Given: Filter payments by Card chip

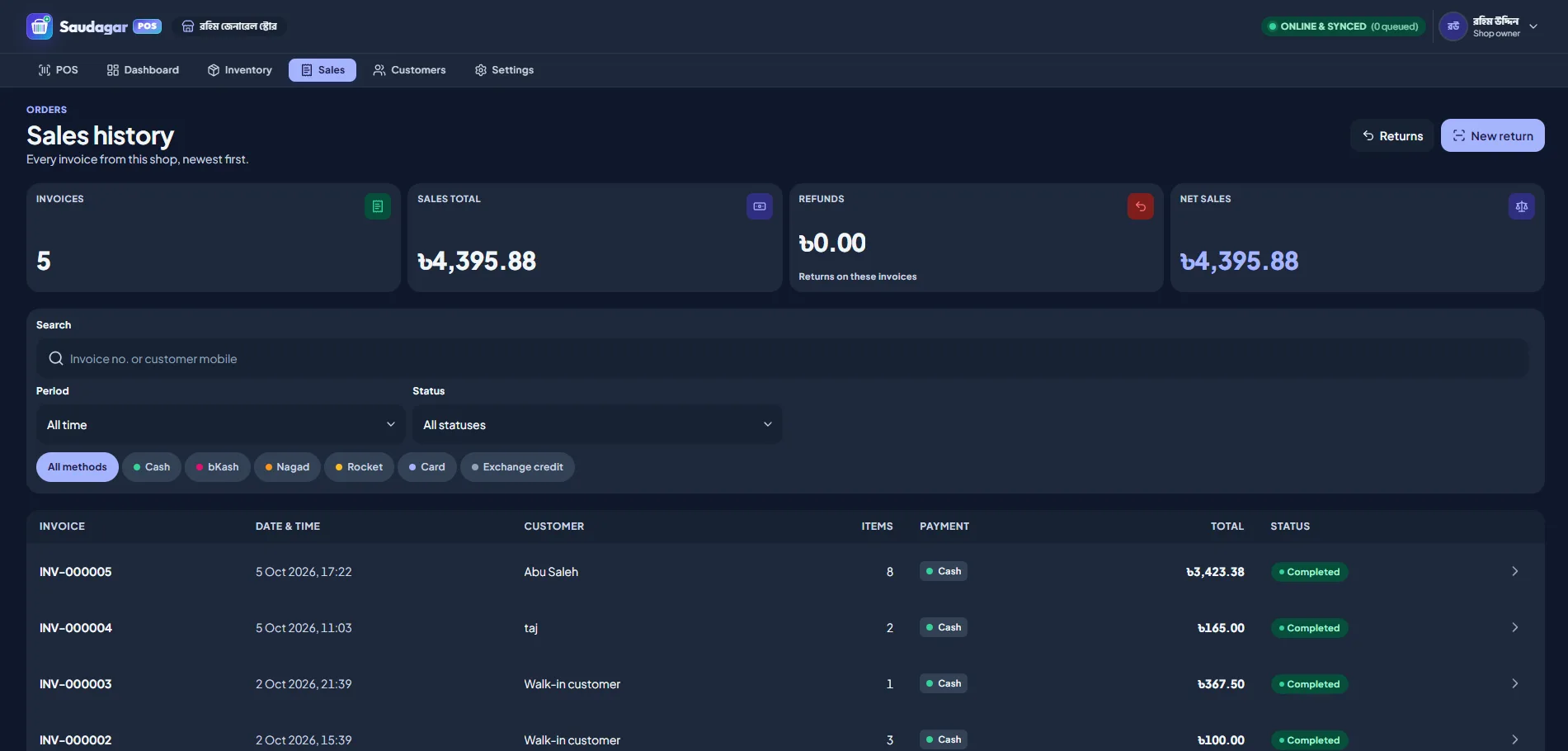Looking at the screenshot, I should click(x=427, y=467).
